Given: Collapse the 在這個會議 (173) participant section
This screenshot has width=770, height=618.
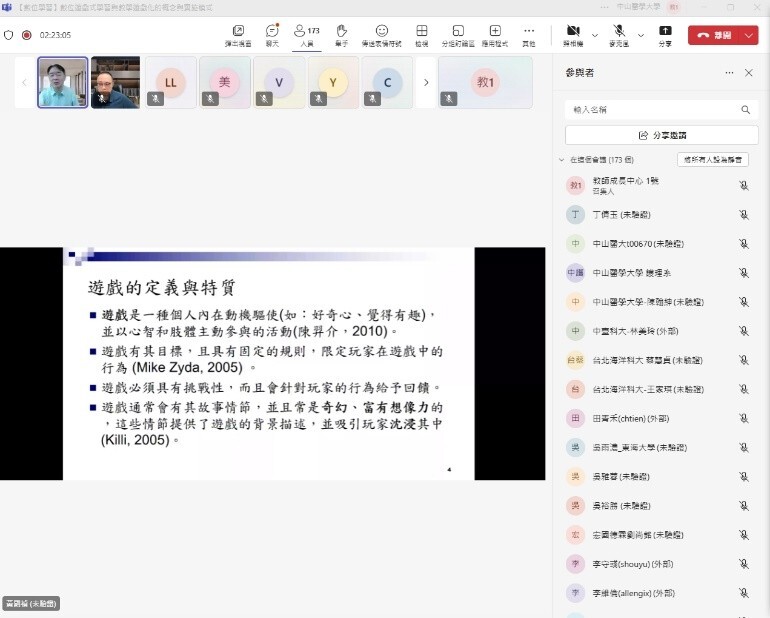Looking at the screenshot, I should pos(561,160).
